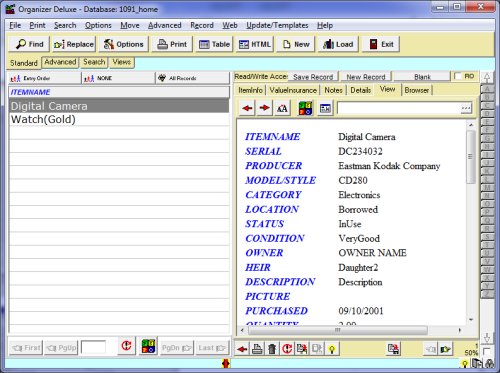
Task: Click the scroll-down arrow in View pane
Action: (471, 320)
